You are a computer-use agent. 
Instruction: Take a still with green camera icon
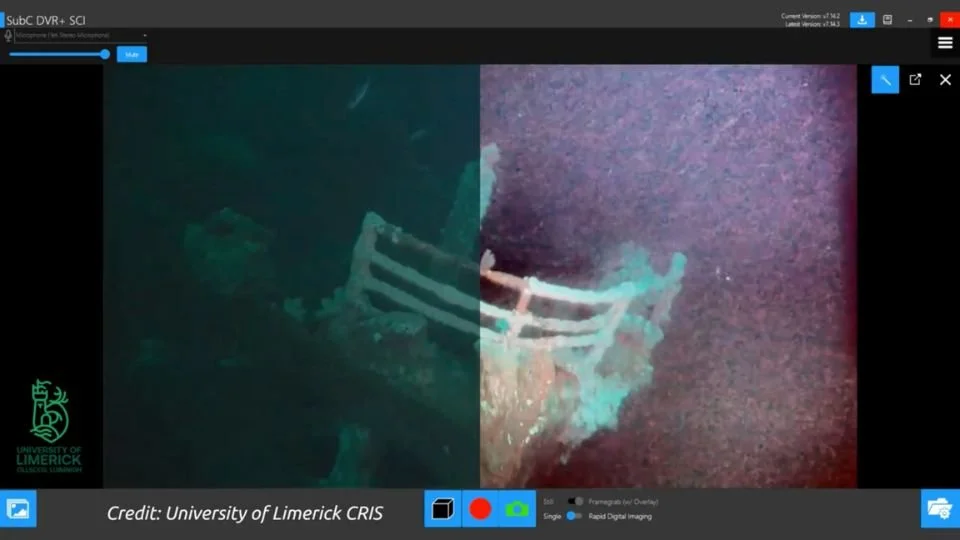click(x=517, y=509)
